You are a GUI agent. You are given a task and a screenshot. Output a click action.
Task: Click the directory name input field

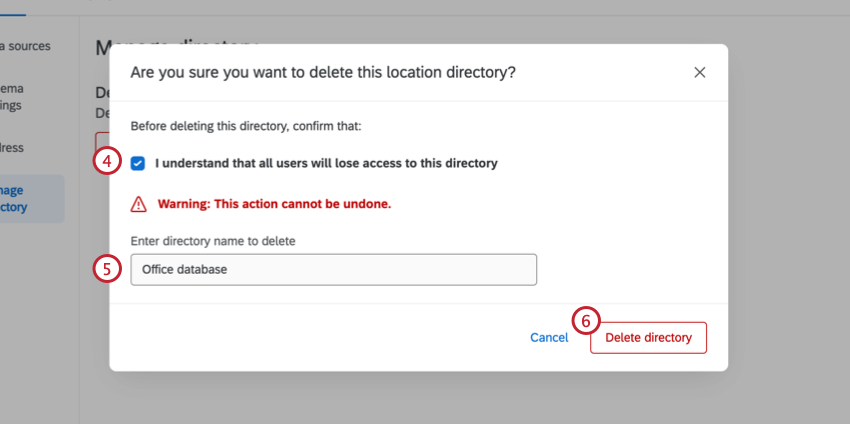click(x=334, y=269)
